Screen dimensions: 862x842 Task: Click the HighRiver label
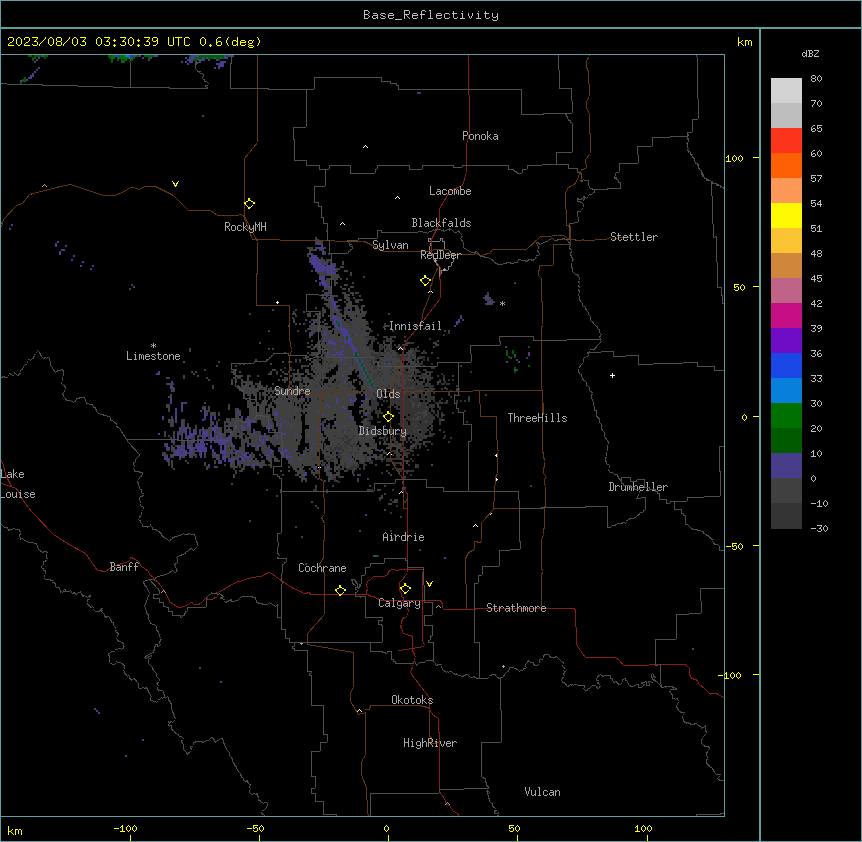click(x=430, y=743)
